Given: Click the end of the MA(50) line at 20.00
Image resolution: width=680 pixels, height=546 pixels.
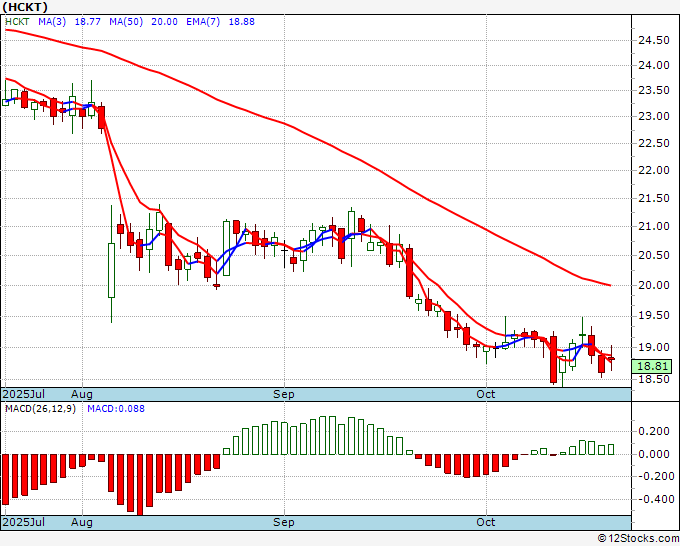Looking at the screenshot, I should point(610,285).
